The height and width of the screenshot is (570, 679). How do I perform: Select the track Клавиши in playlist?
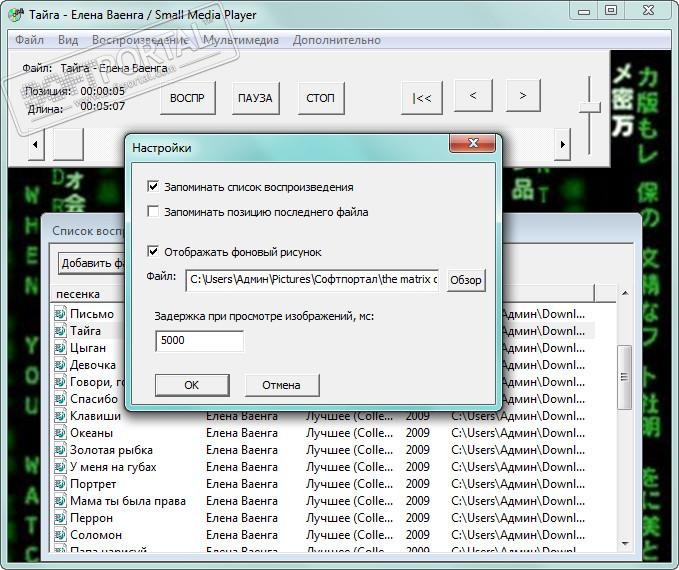click(x=96, y=415)
